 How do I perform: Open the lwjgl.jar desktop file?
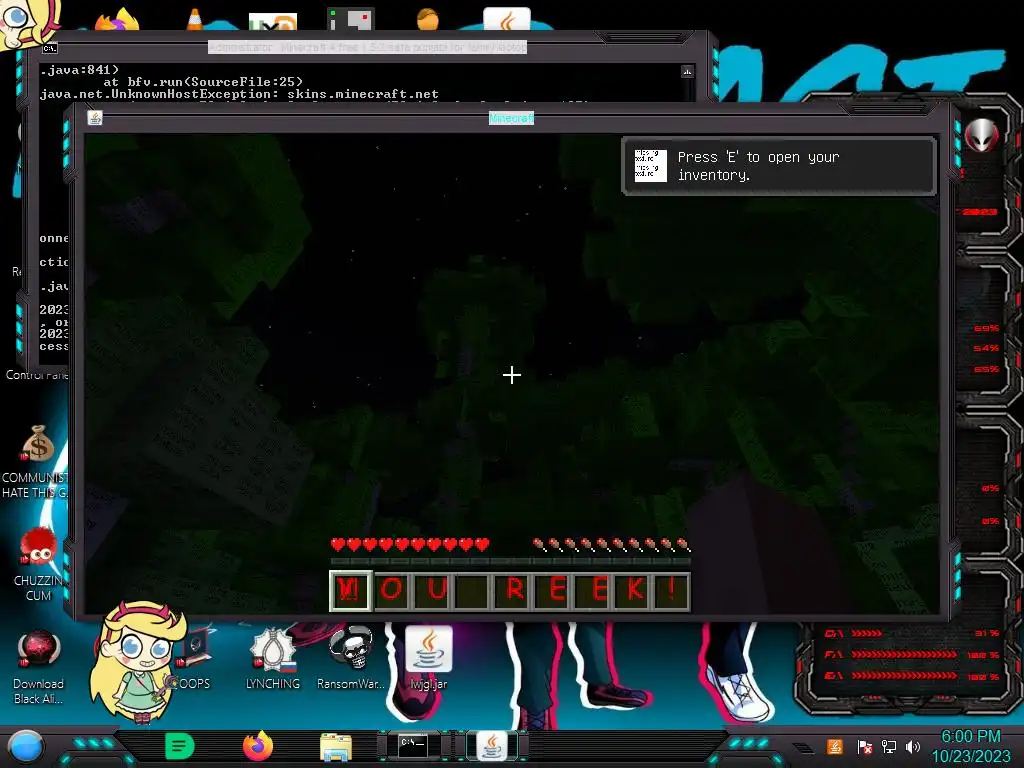click(x=429, y=658)
